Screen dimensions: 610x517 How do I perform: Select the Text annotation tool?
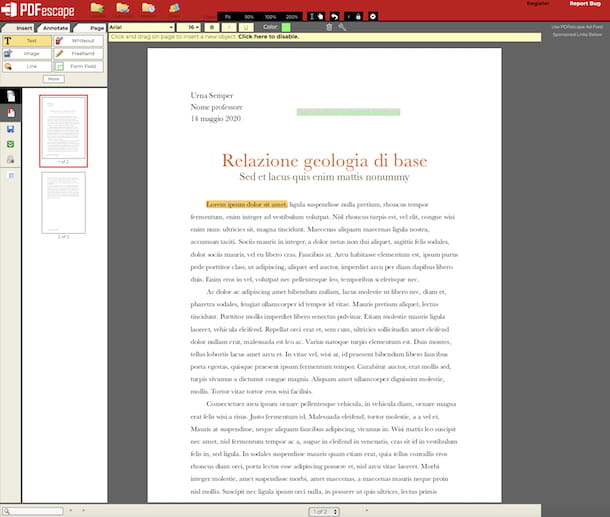[x=27, y=41]
